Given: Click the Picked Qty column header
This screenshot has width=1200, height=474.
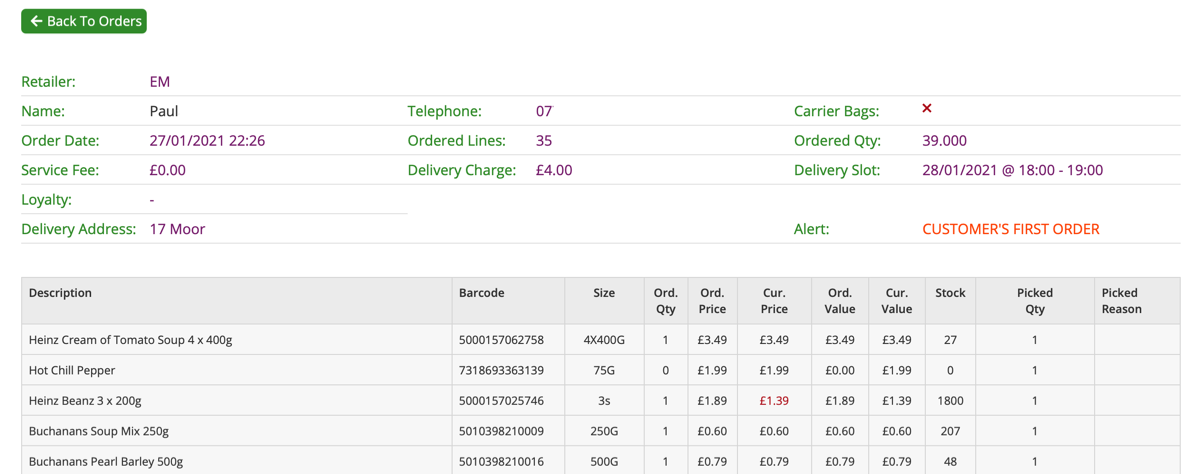Looking at the screenshot, I should 1034,301.
